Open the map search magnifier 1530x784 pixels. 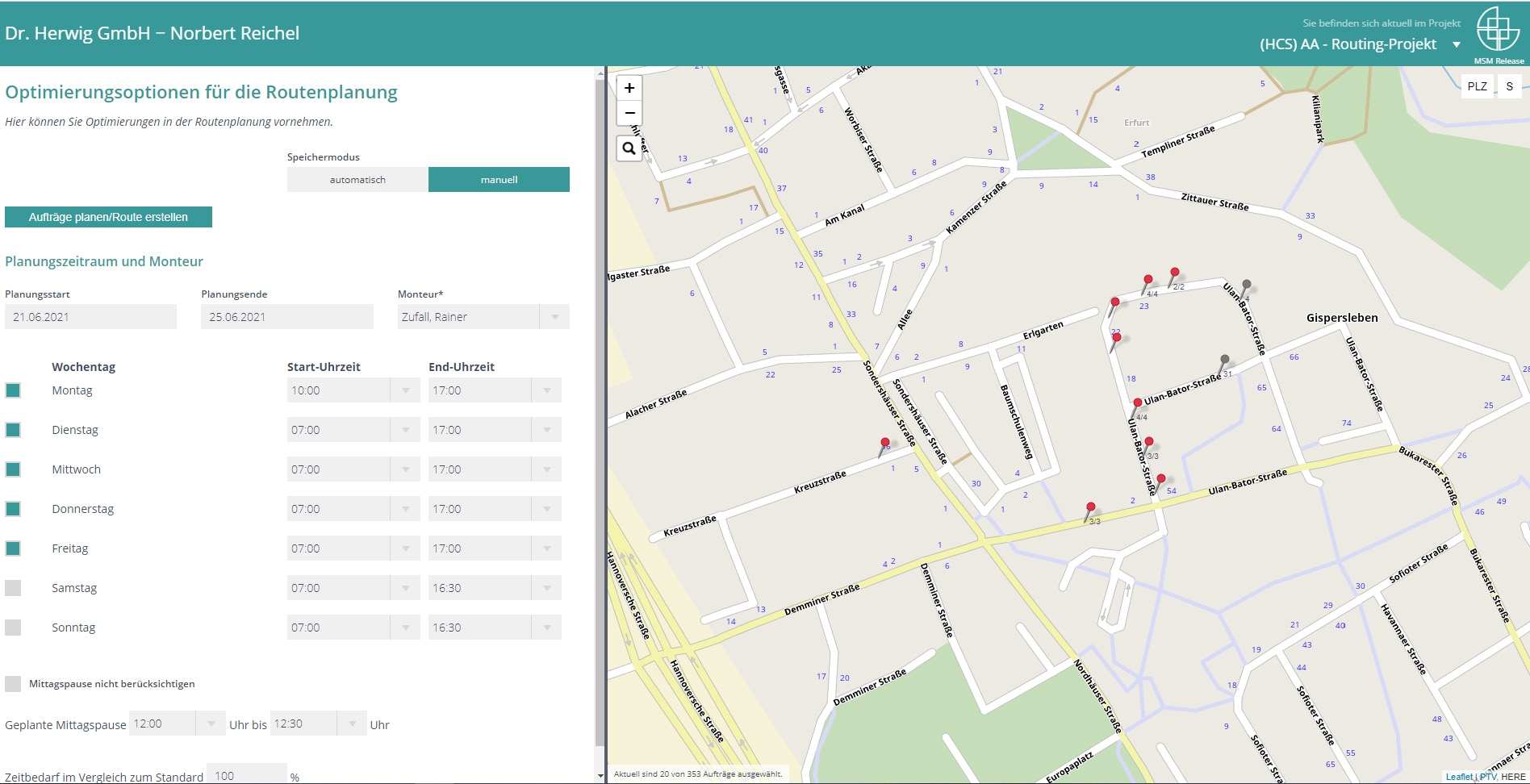pos(629,148)
